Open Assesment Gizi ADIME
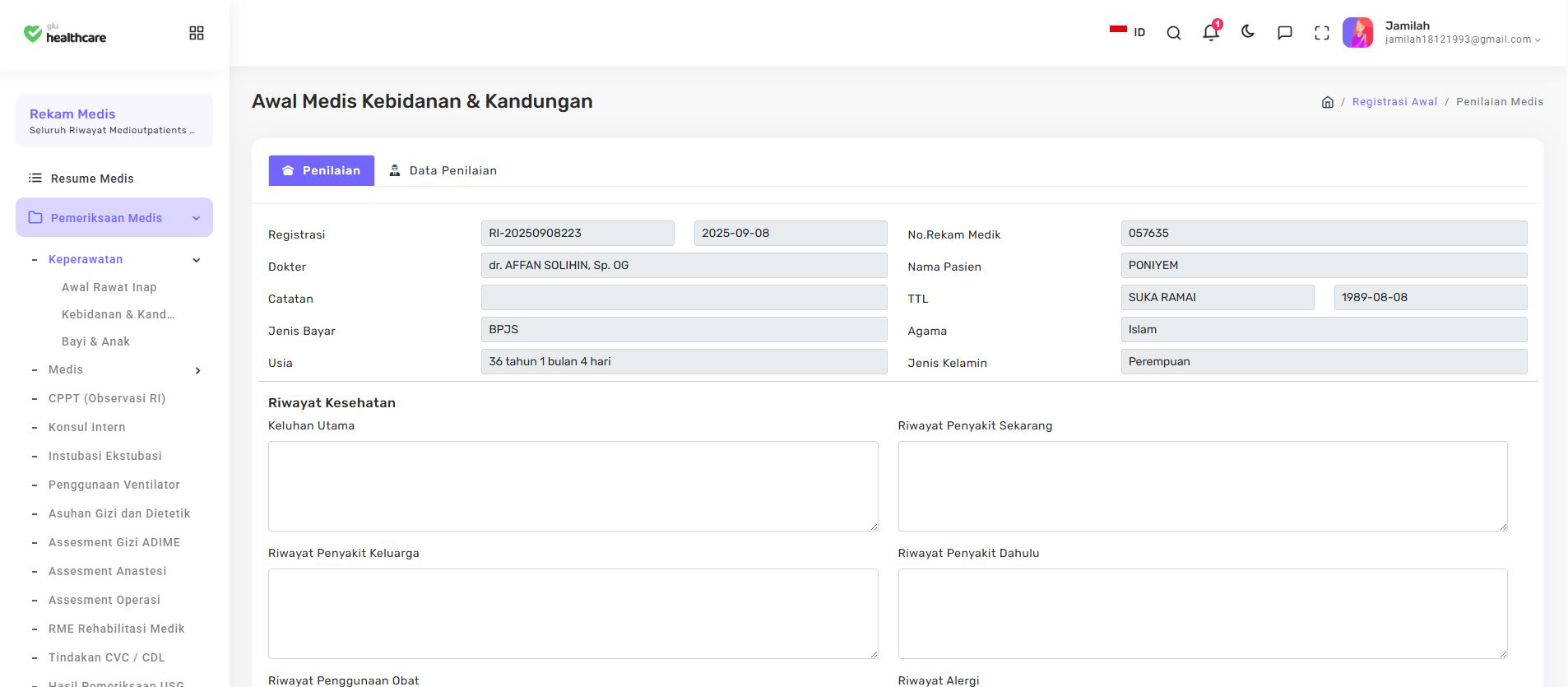 (114, 542)
